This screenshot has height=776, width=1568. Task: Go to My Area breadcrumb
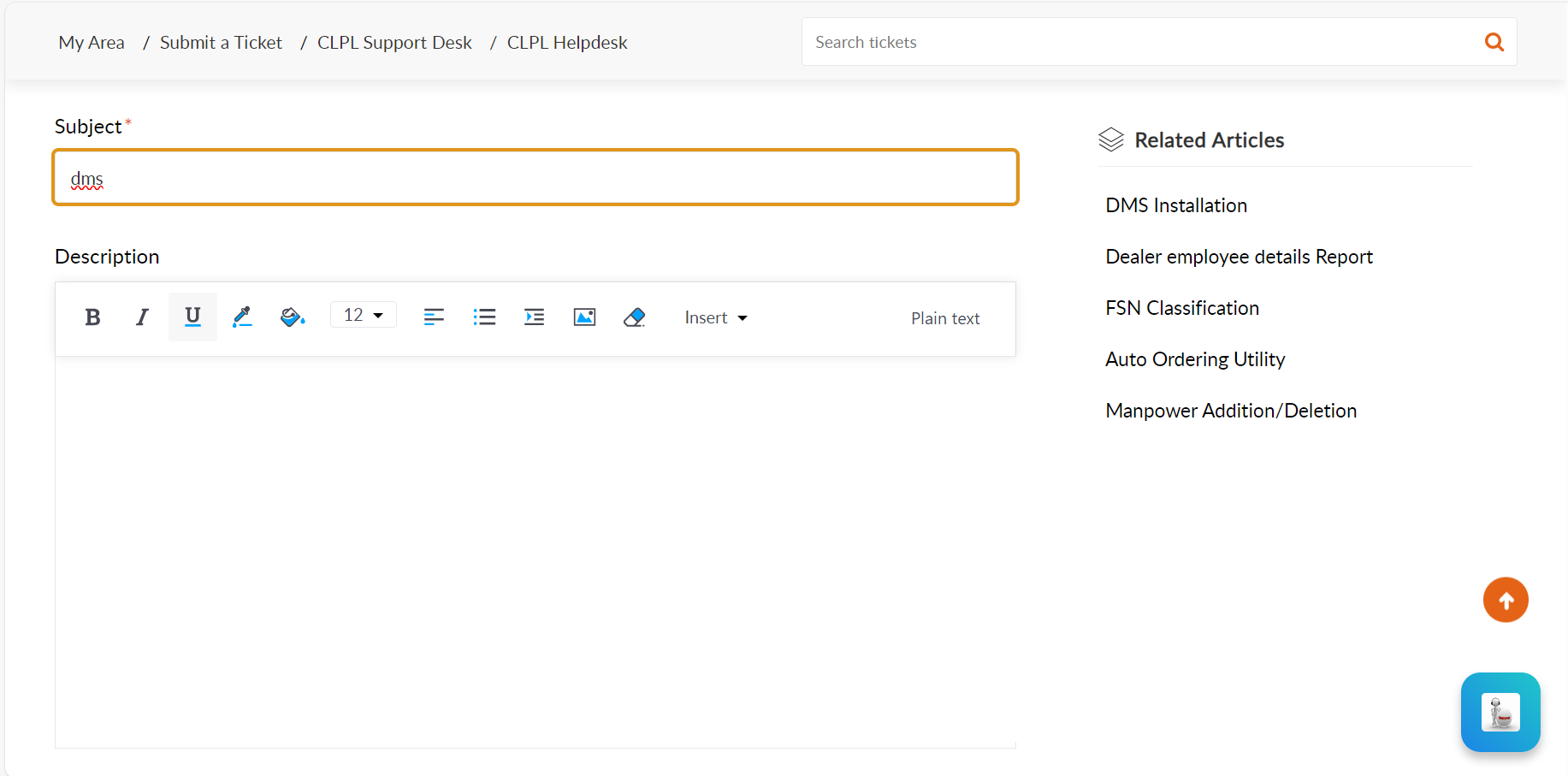pyautogui.click(x=92, y=43)
